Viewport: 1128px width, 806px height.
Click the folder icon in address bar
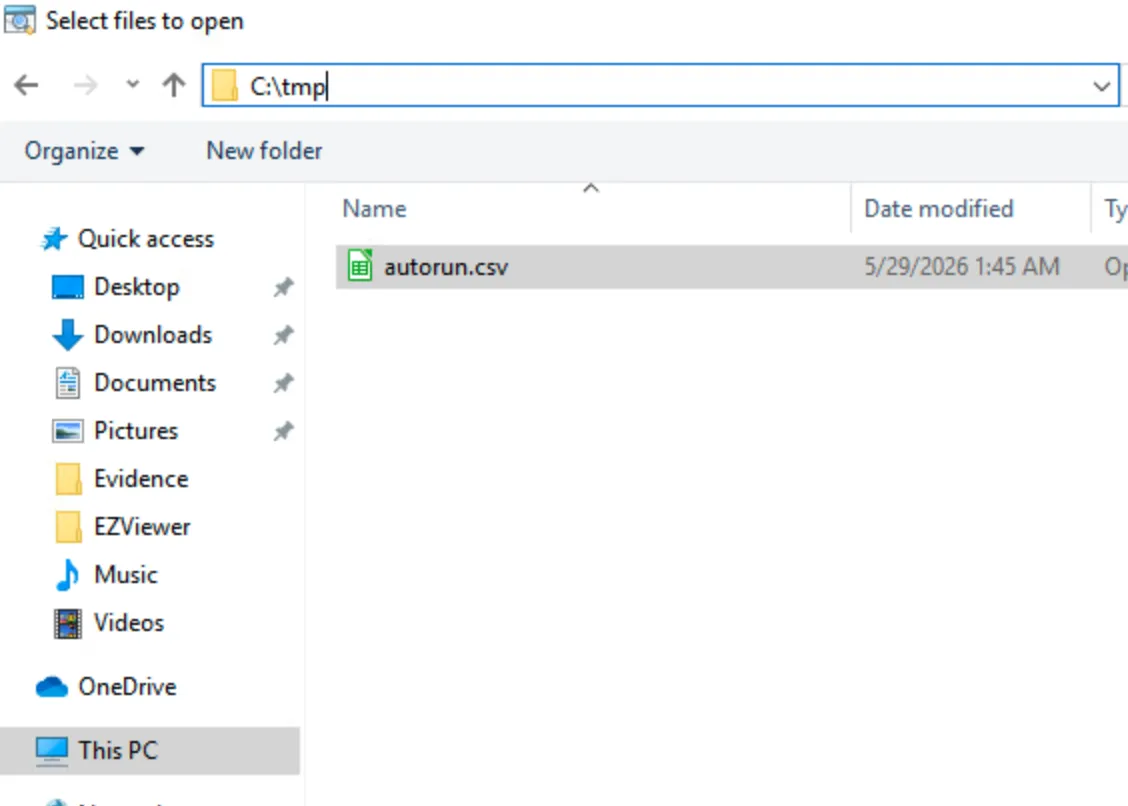[224, 86]
